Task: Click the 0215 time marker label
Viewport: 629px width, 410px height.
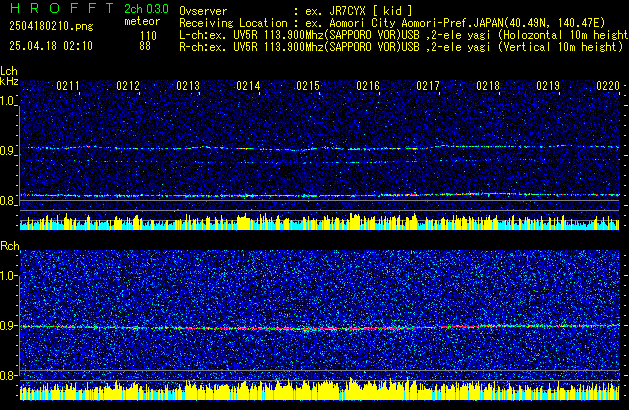Action: pos(308,86)
